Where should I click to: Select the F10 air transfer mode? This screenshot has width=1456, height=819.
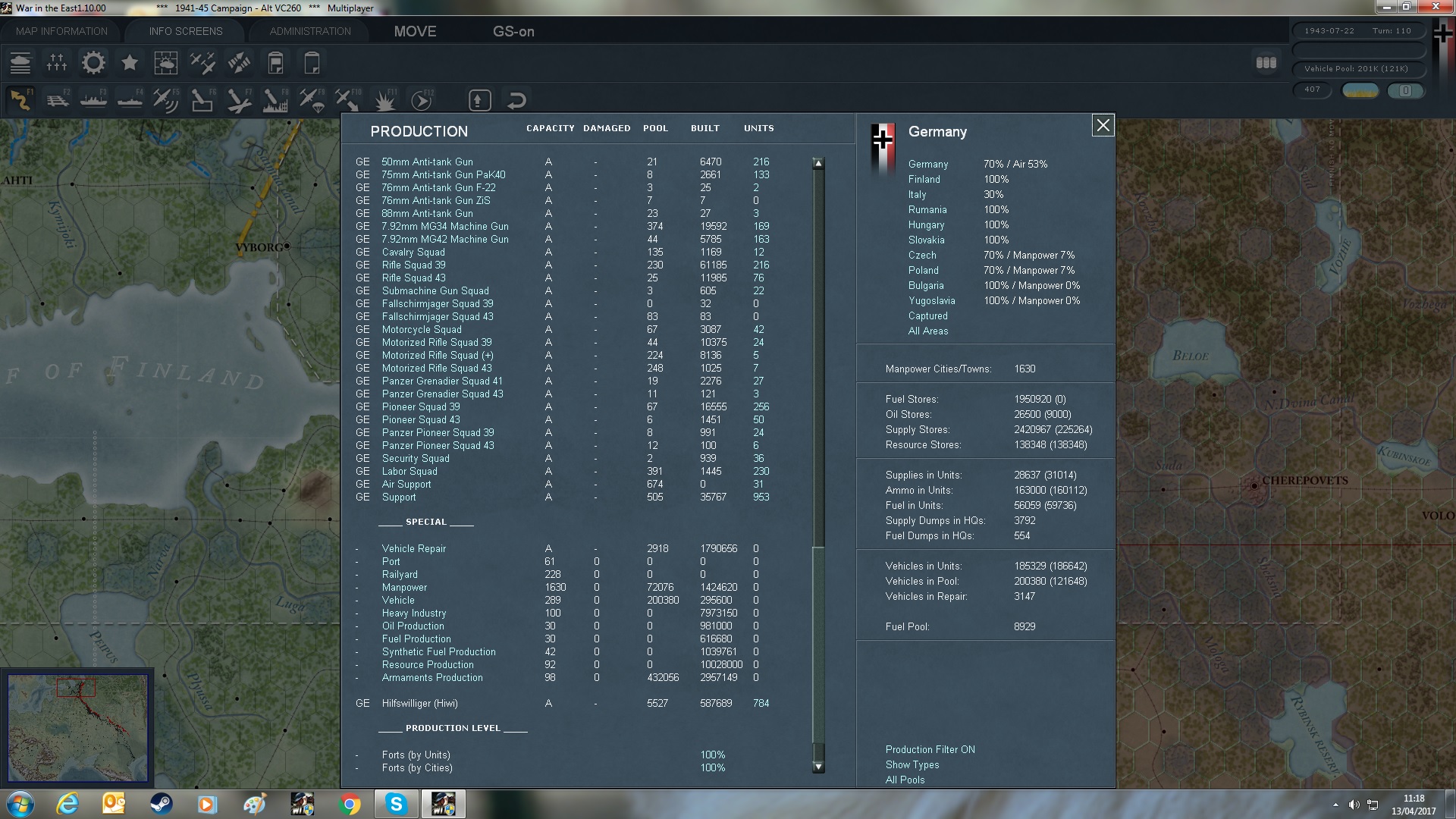point(348,100)
